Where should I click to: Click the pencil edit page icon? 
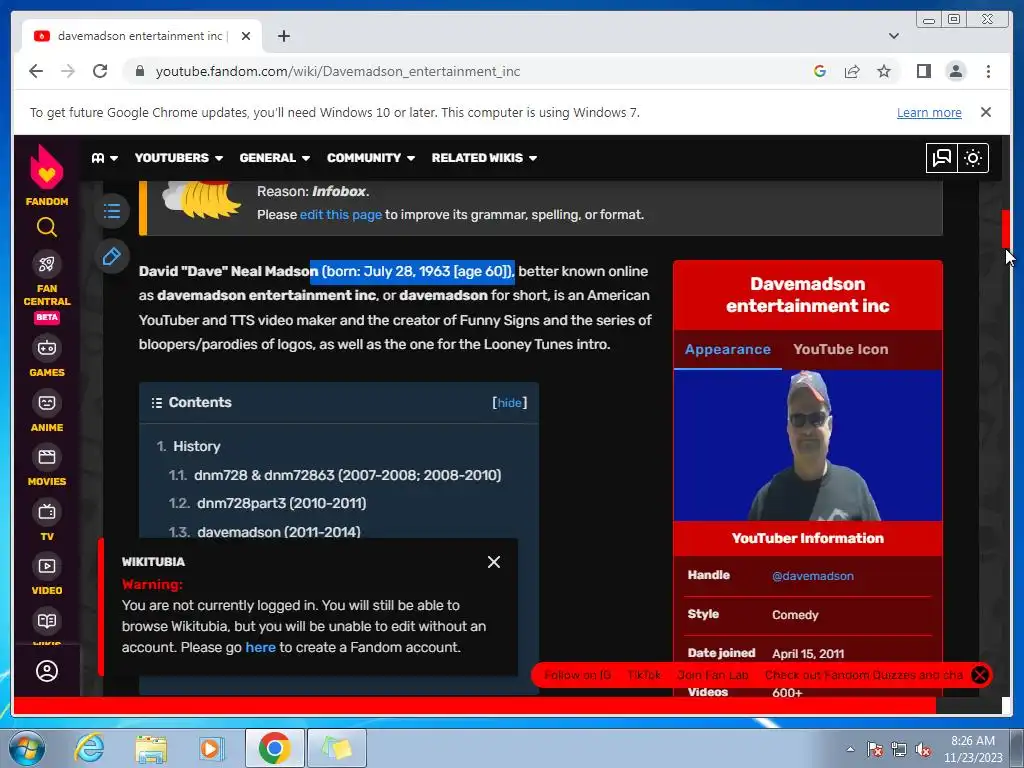112,257
